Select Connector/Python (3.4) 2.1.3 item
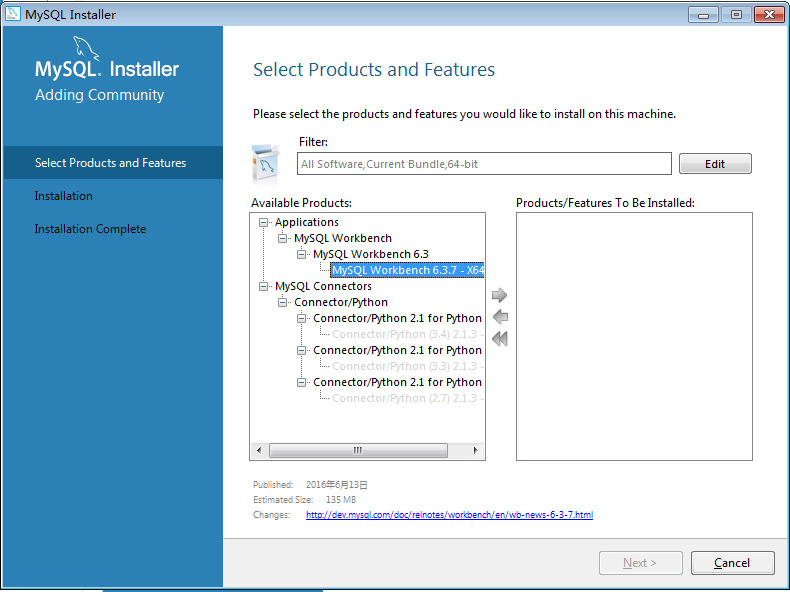This screenshot has height=592, width=790. (408, 334)
